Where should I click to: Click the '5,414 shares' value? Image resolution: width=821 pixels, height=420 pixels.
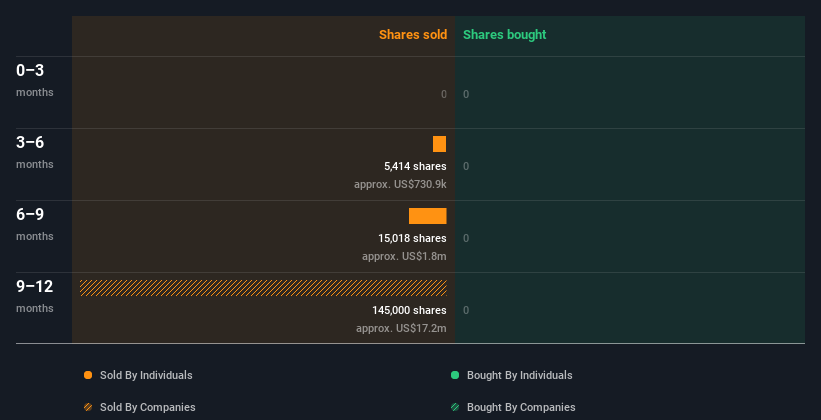coord(415,167)
